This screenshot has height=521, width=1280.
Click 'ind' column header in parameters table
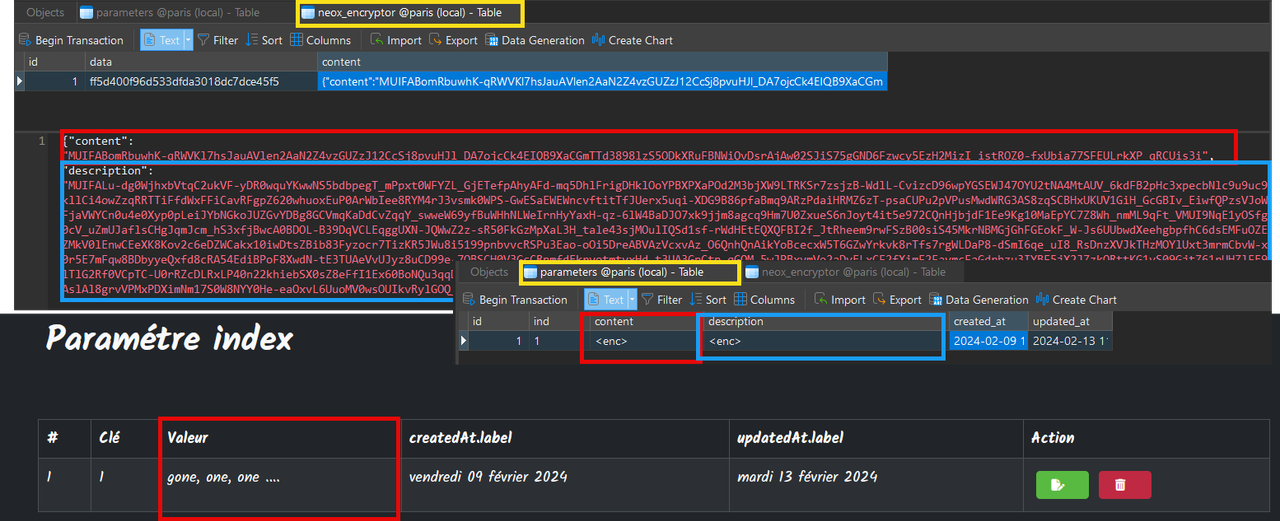[558, 321]
